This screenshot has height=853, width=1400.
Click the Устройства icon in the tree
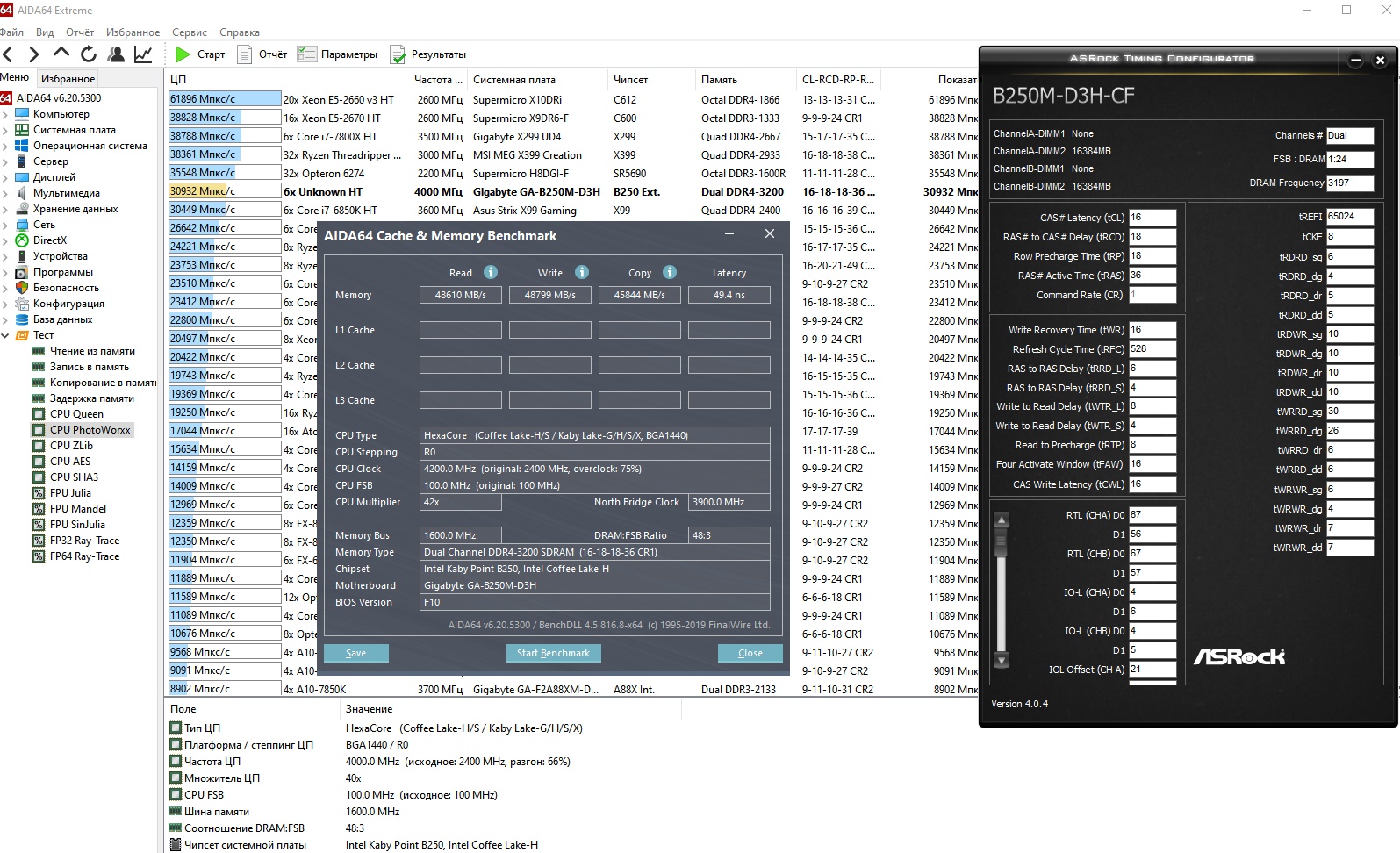point(22,256)
